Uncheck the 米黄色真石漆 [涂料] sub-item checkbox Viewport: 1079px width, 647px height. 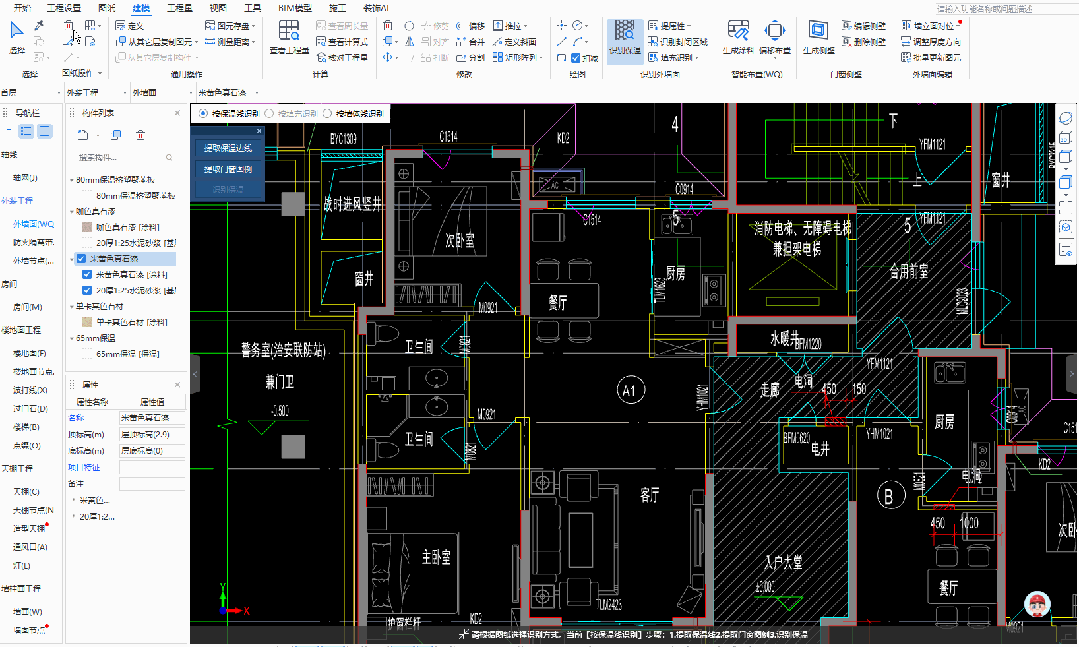pyautogui.click(x=87, y=274)
